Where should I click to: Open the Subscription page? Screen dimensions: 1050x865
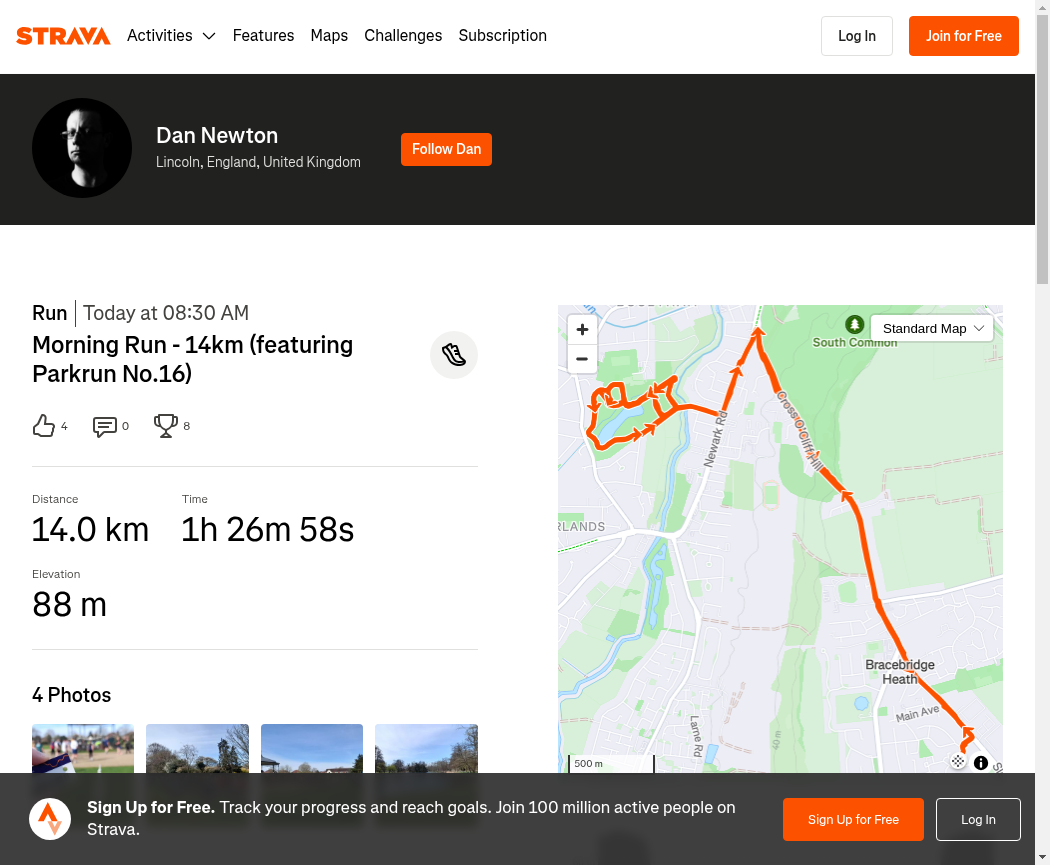[x=503, y=35]
